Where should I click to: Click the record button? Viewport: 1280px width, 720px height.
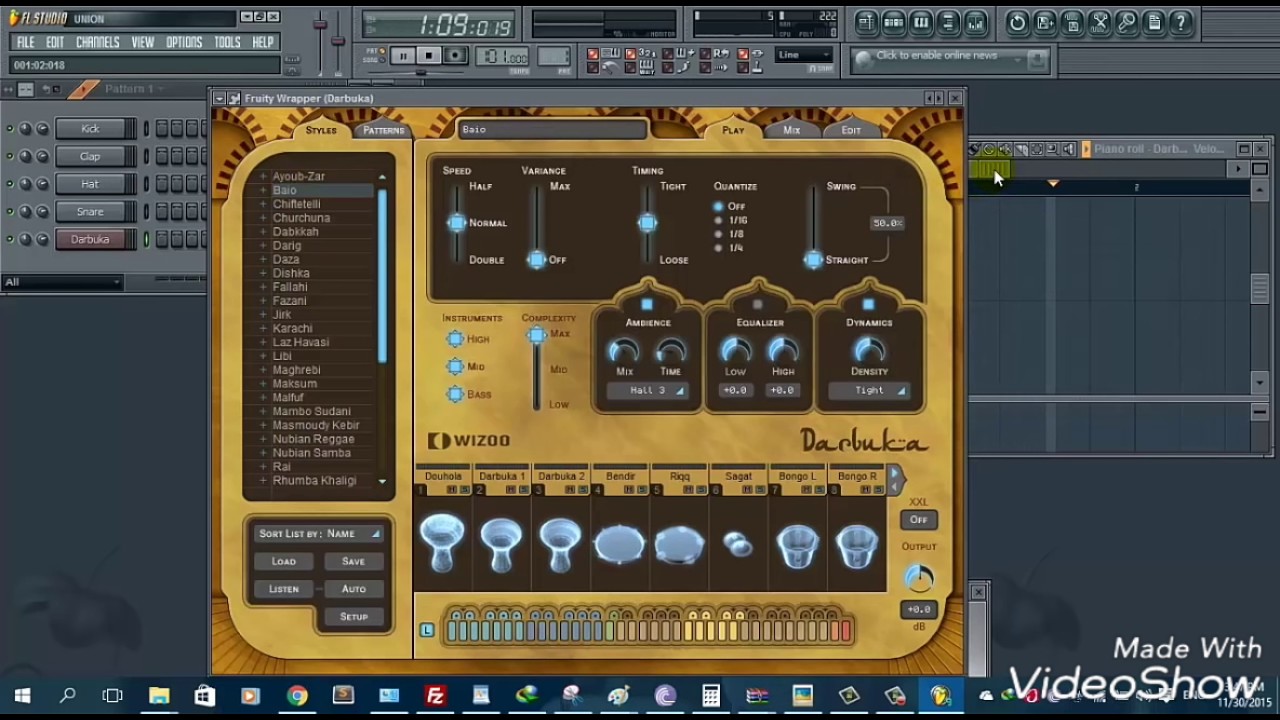point(455,56)
